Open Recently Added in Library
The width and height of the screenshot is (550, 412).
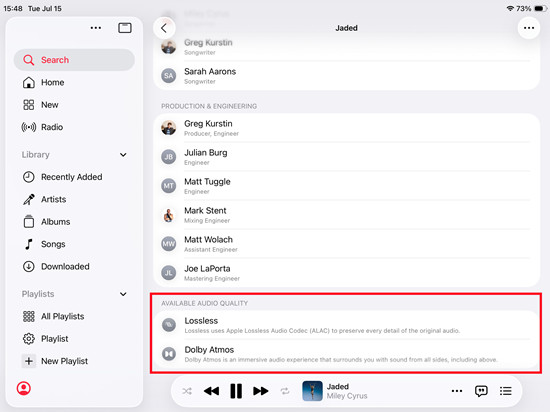(74, 177)
